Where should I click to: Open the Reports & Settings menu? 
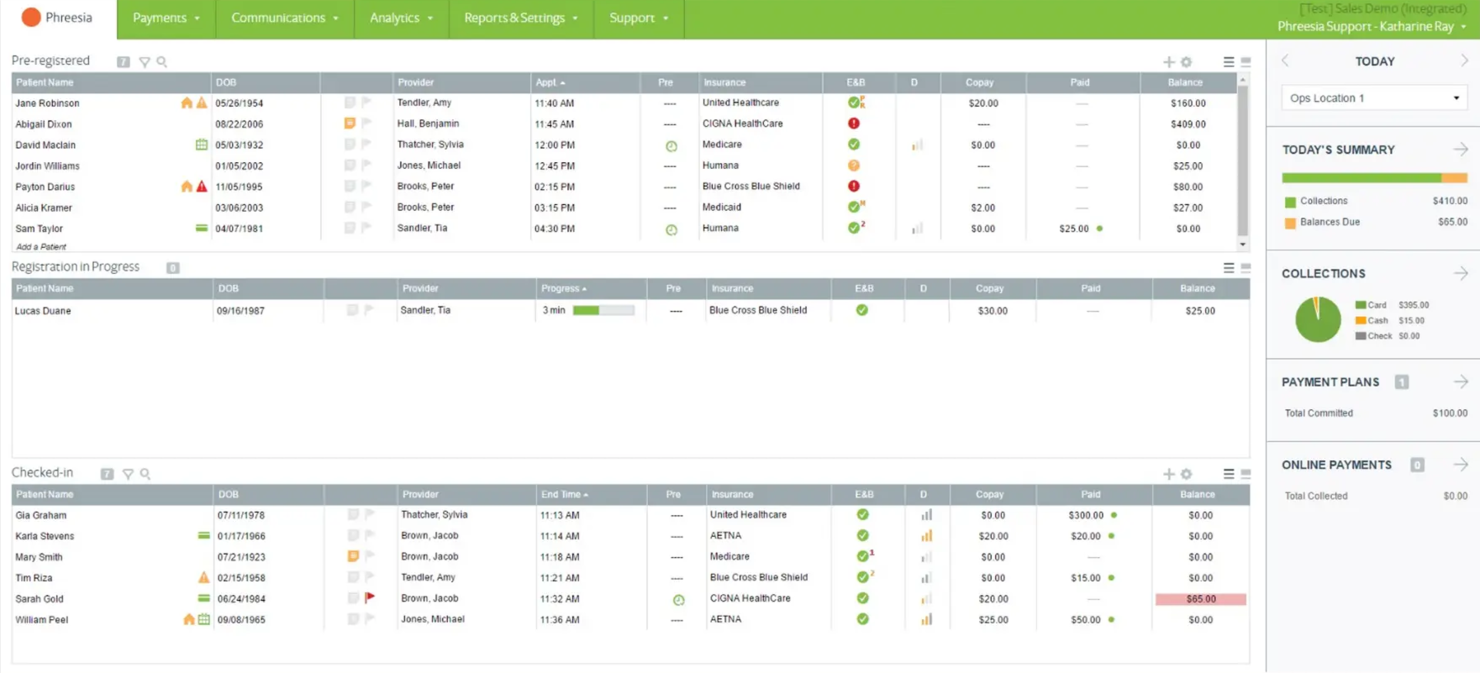click(x=521, y=19)
